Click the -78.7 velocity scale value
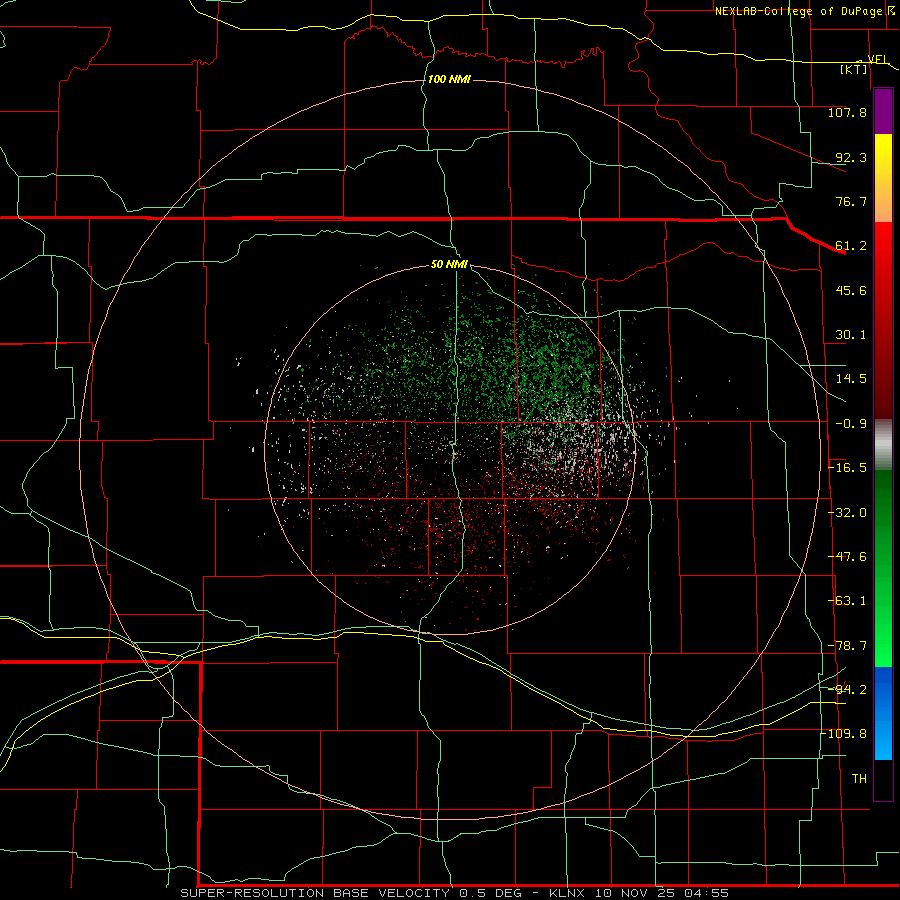The image size is (900, 900). click(x=847, y=646)
